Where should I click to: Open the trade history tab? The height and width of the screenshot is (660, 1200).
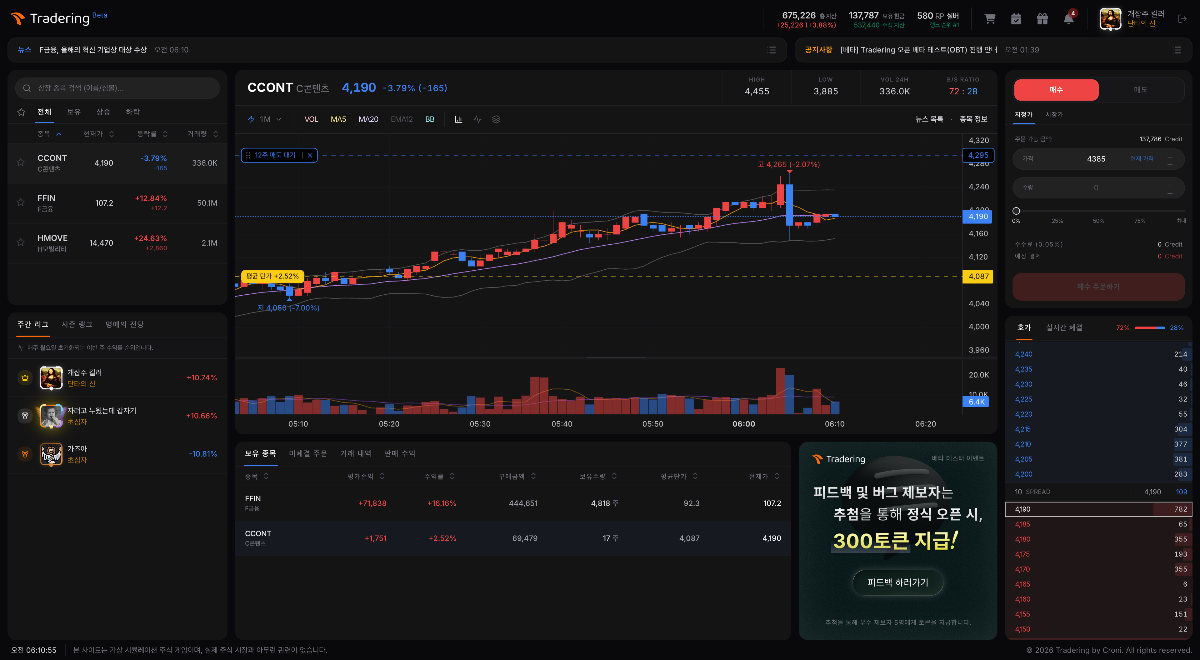(x=354, y=453)
